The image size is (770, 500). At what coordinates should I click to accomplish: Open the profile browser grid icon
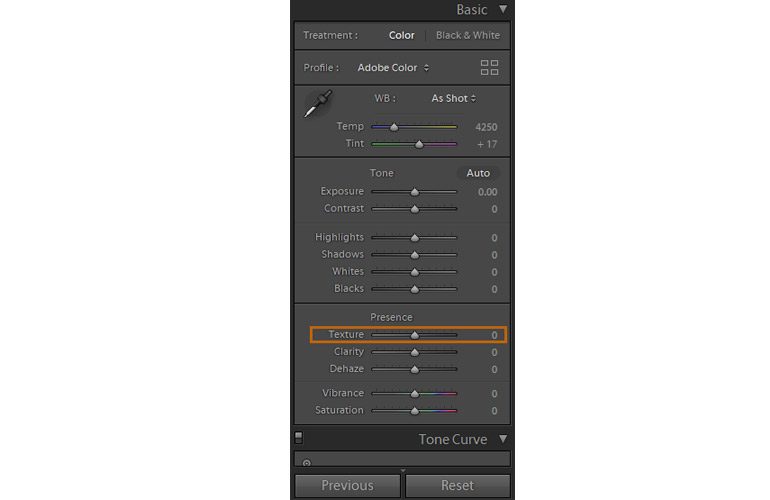pos(489,67)
